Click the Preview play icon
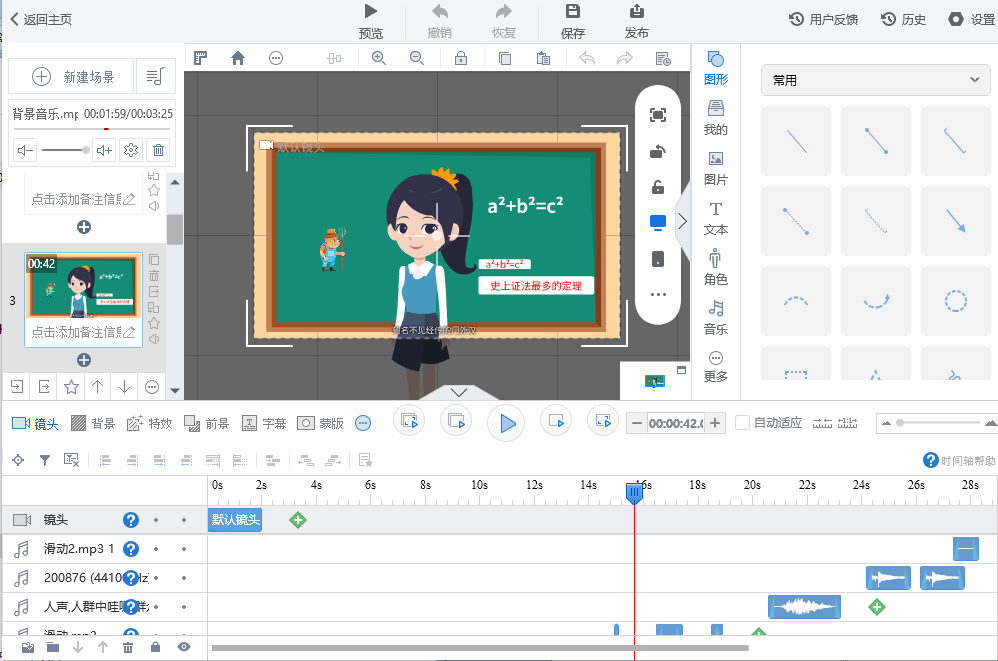The image size is (998, 661). (x=371, y=12)
